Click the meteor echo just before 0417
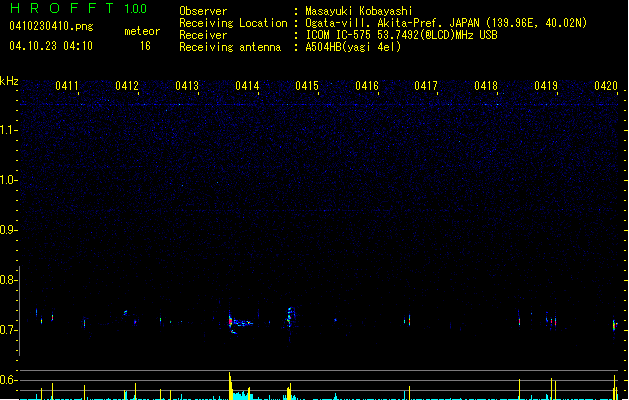 click(408, 320)
